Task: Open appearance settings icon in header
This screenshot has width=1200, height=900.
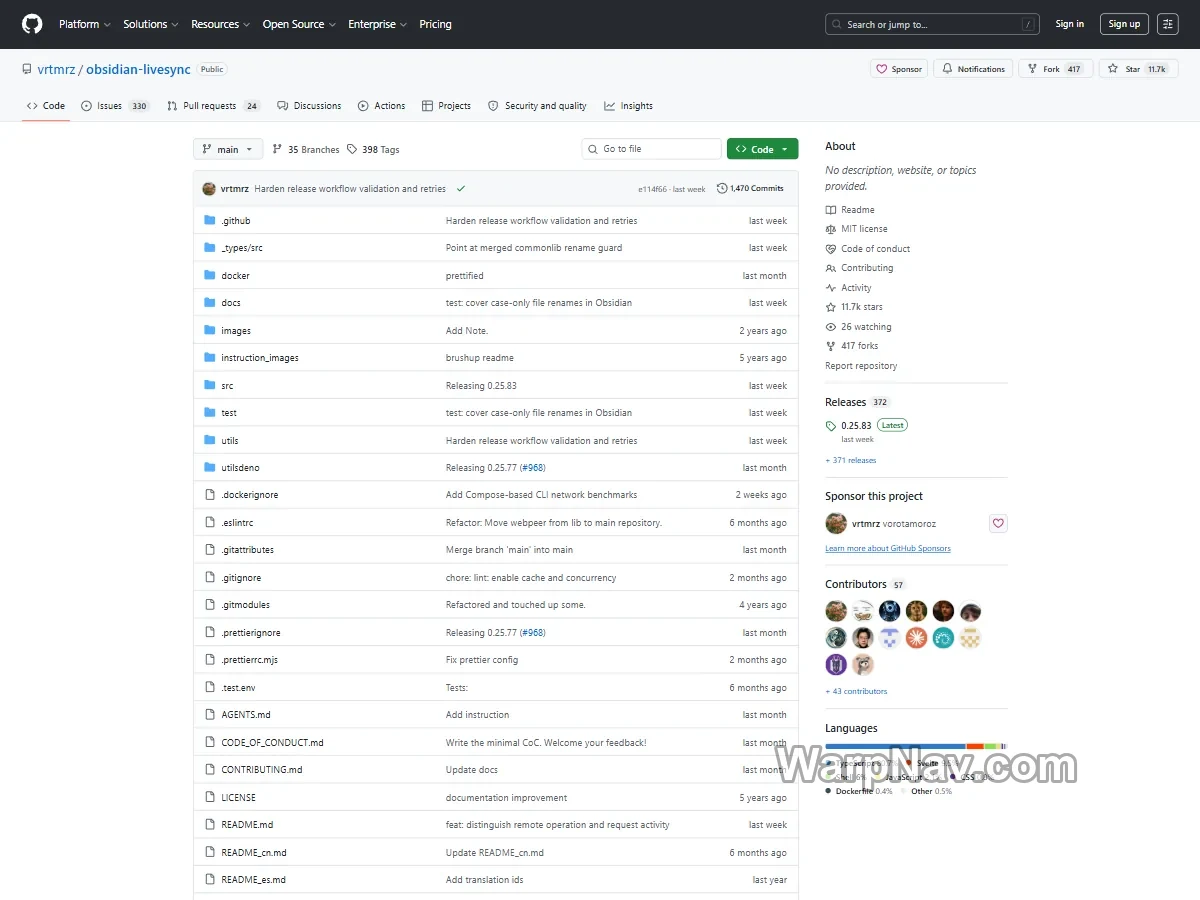Action: pos(1167,24)
